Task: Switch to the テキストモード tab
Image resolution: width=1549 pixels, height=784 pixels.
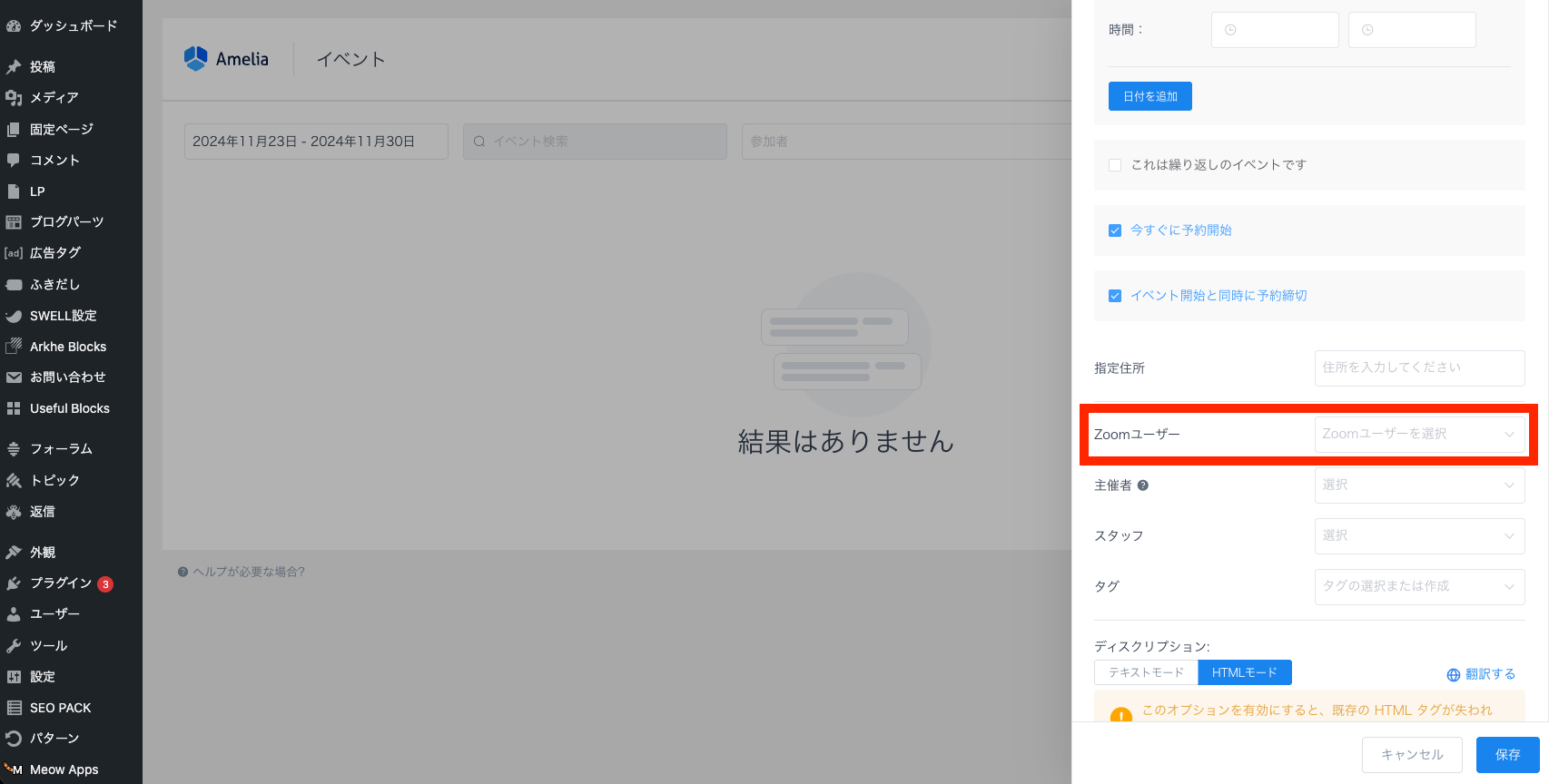Action: pyautogui.click(x=1146, y=672)
